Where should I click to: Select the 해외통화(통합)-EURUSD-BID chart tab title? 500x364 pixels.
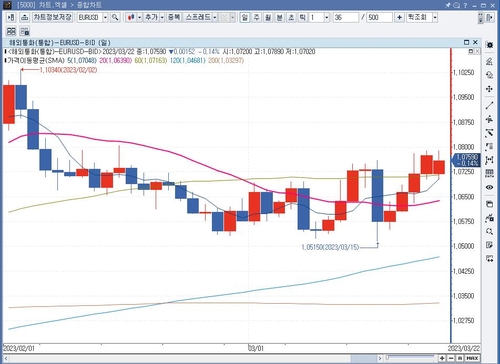(59, 43)
